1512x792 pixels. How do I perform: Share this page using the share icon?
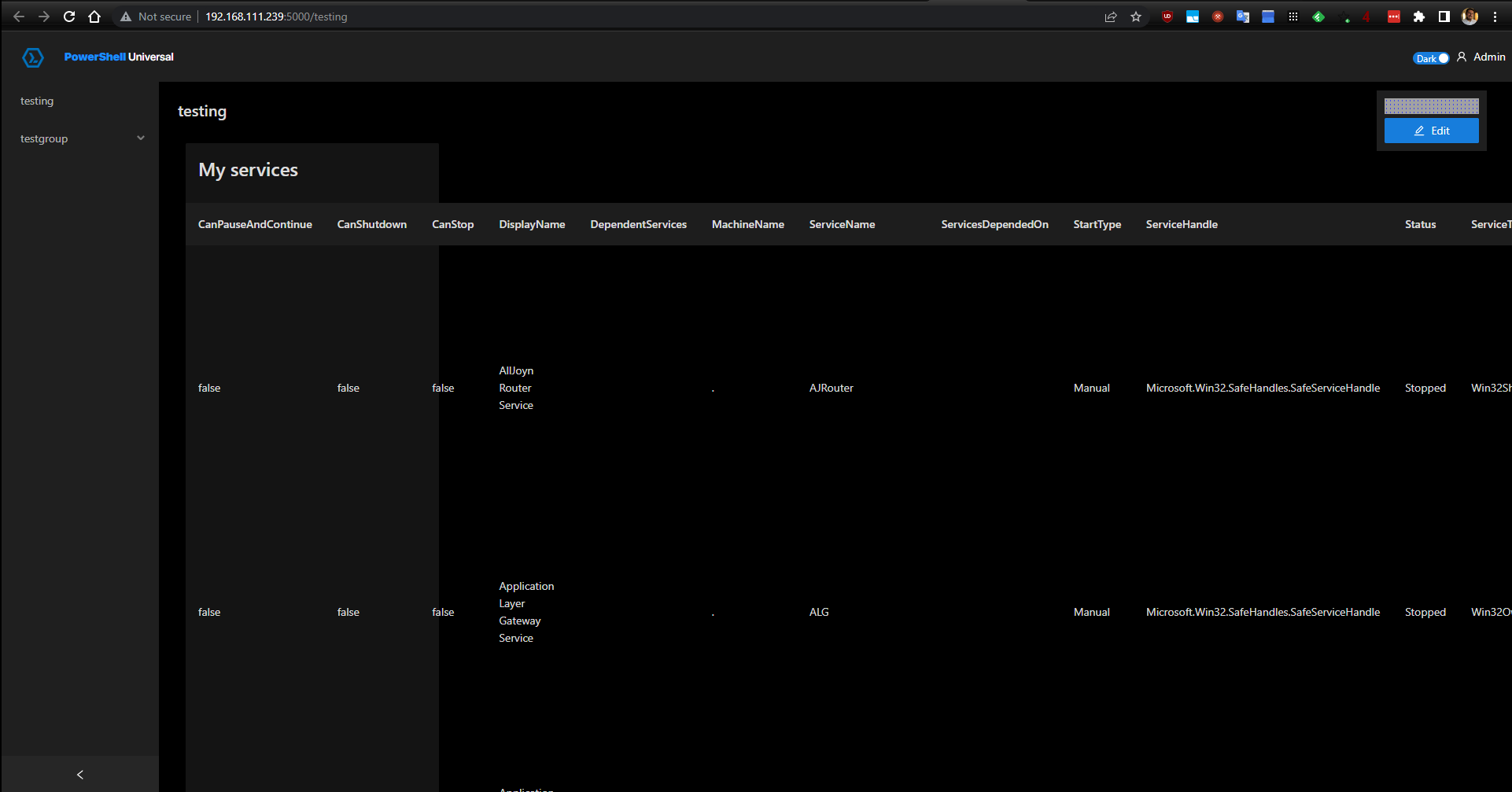point(1111,17)
